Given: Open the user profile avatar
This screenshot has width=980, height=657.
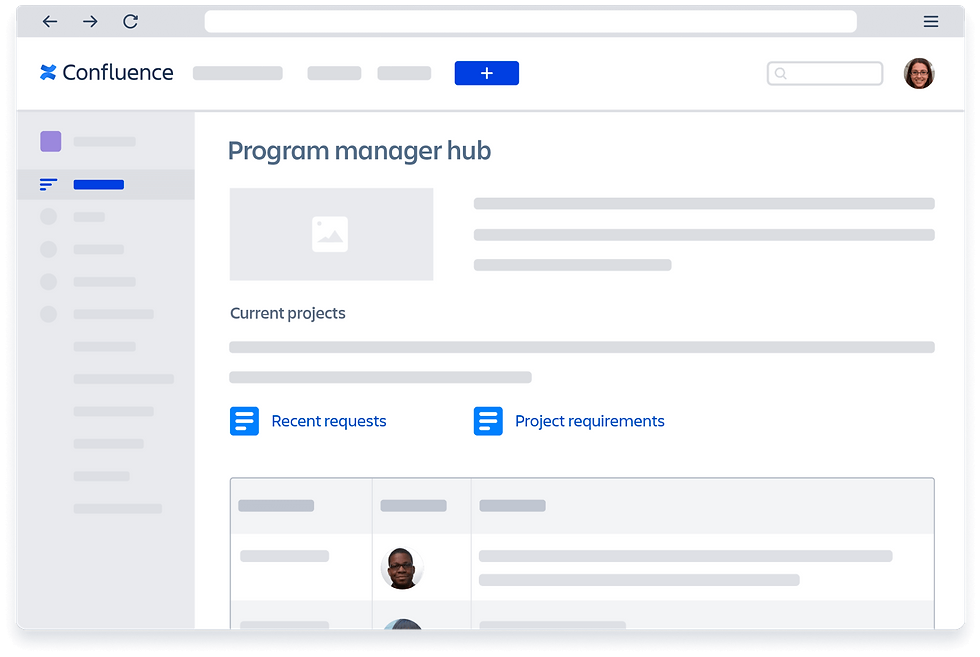Looking at the screenshot, I should point(919,74).
